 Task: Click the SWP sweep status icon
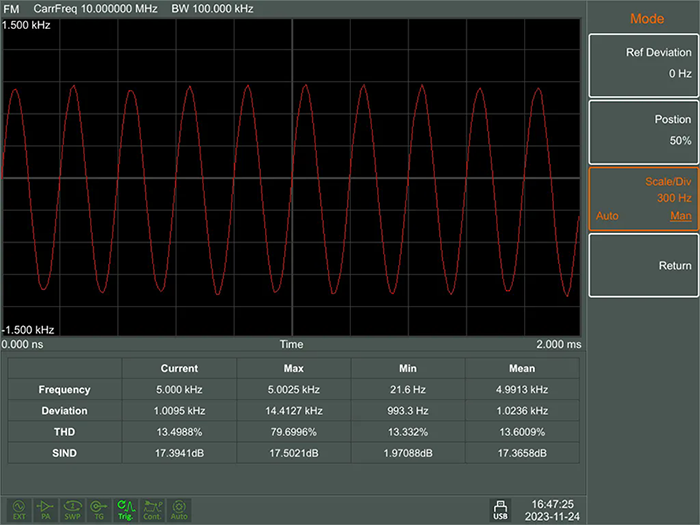click(x=72, y=510)
